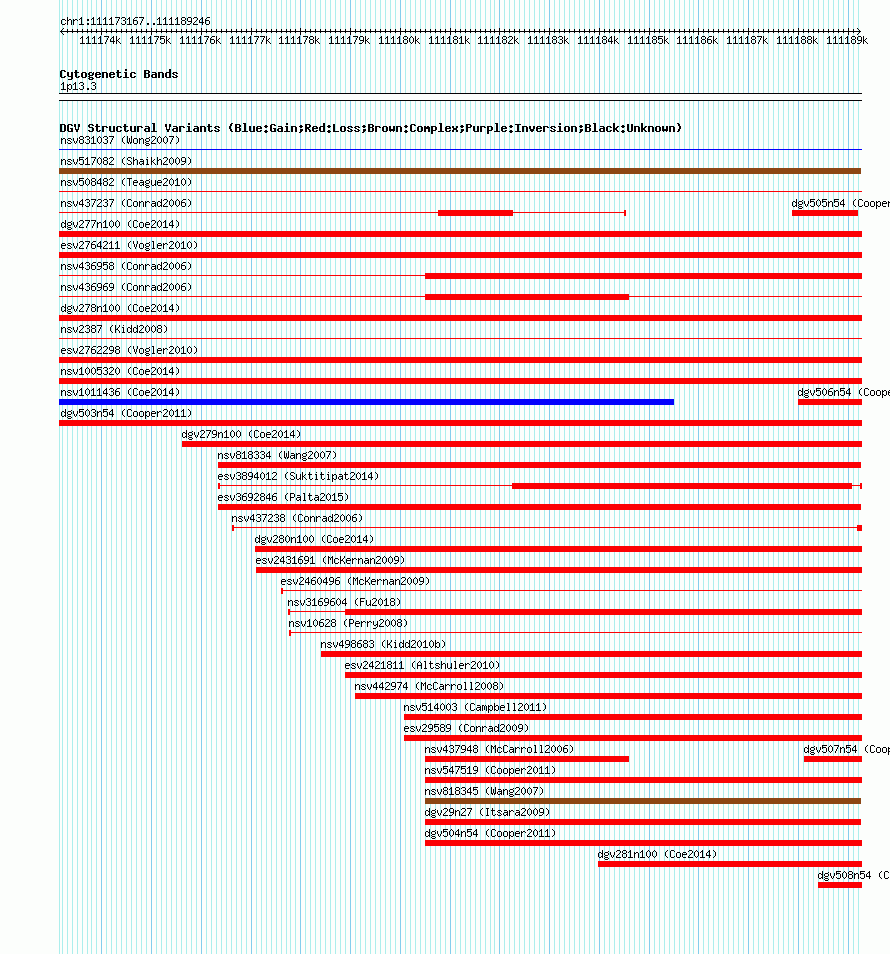Click the esv2764211 (Vogler2010) label

(x=129, y=245)
